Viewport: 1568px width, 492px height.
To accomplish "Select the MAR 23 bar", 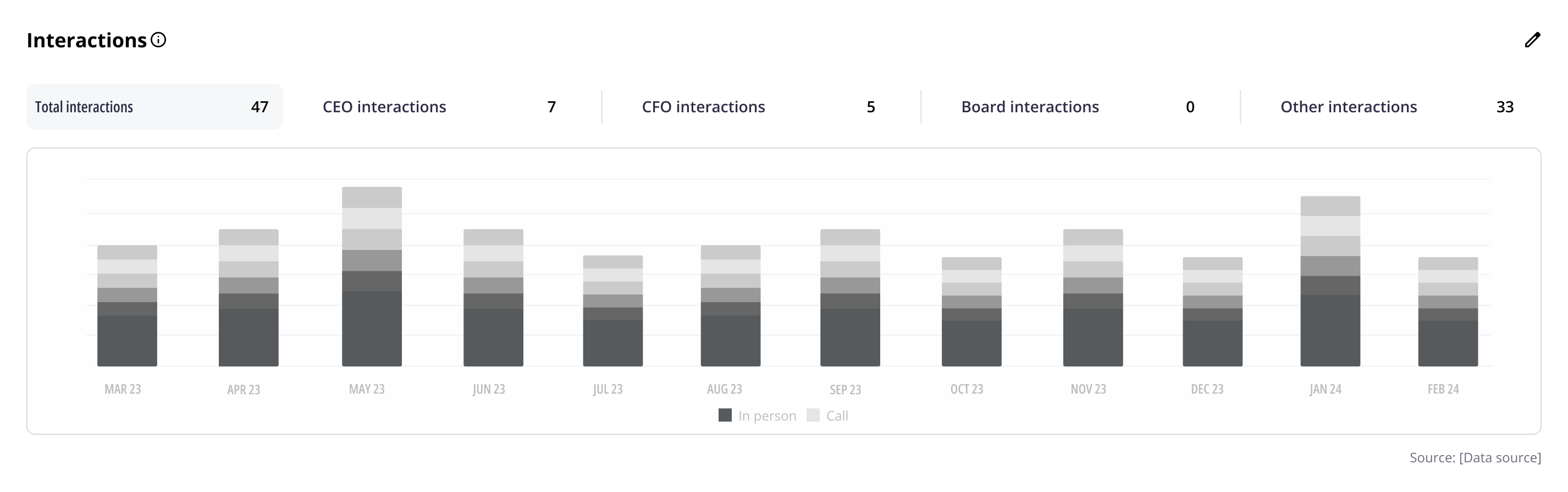I will pyautogui.click(x=127, y=306).
